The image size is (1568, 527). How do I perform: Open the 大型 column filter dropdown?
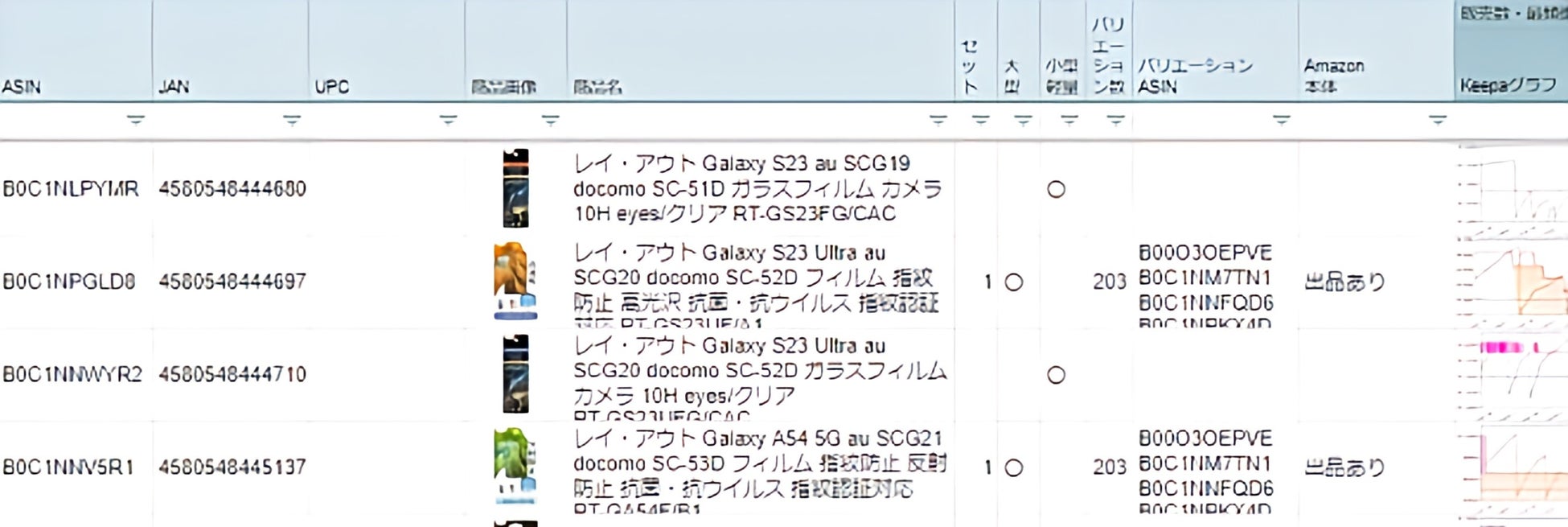[x=1023, y=121]
